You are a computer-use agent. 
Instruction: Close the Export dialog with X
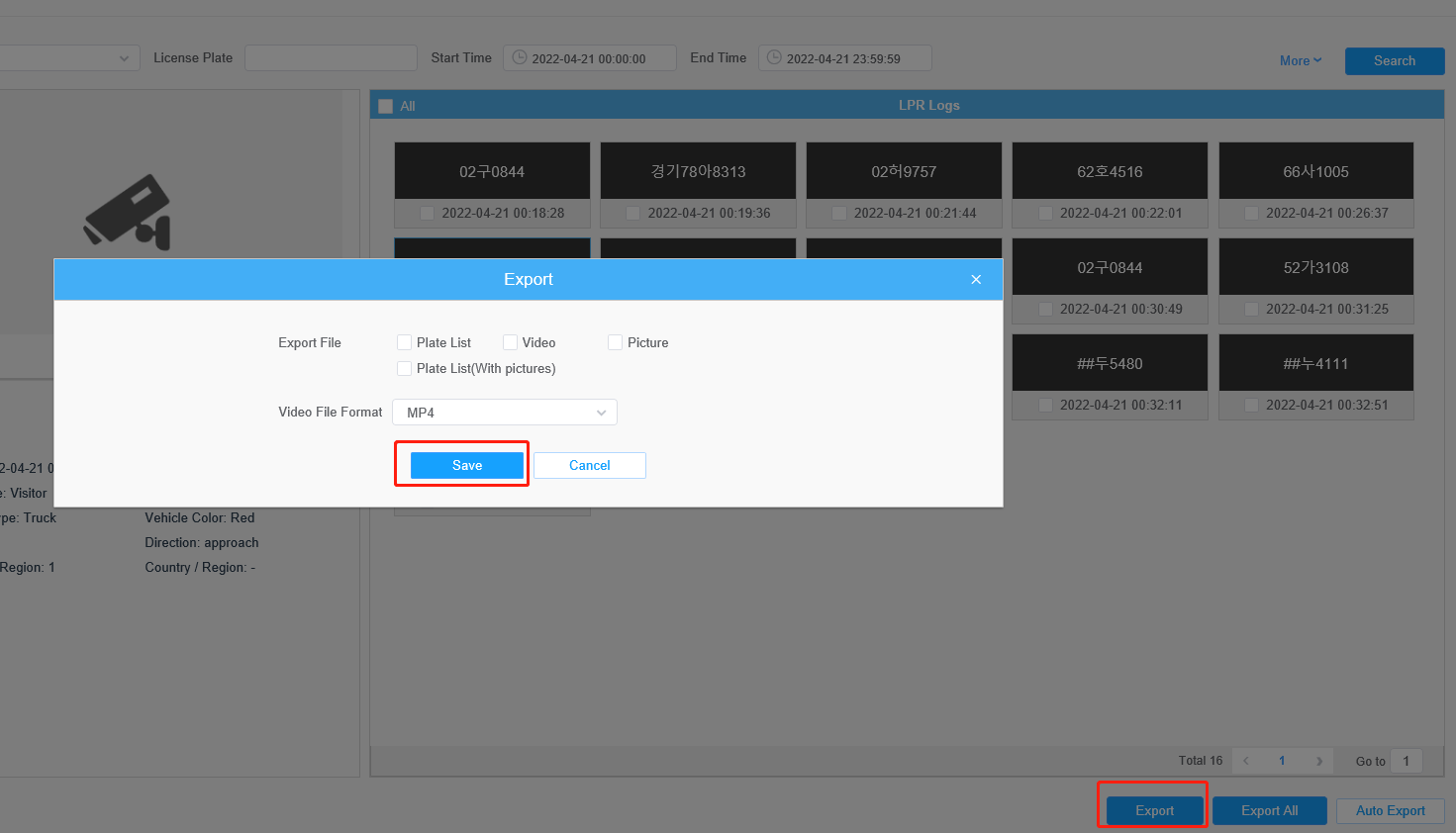(976, 280)
